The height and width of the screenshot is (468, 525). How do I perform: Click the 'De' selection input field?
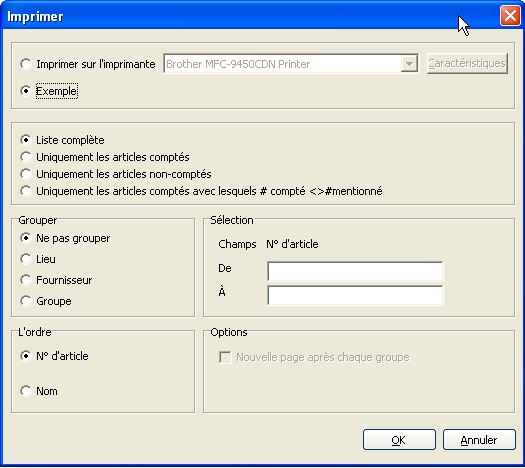point(355,271)
